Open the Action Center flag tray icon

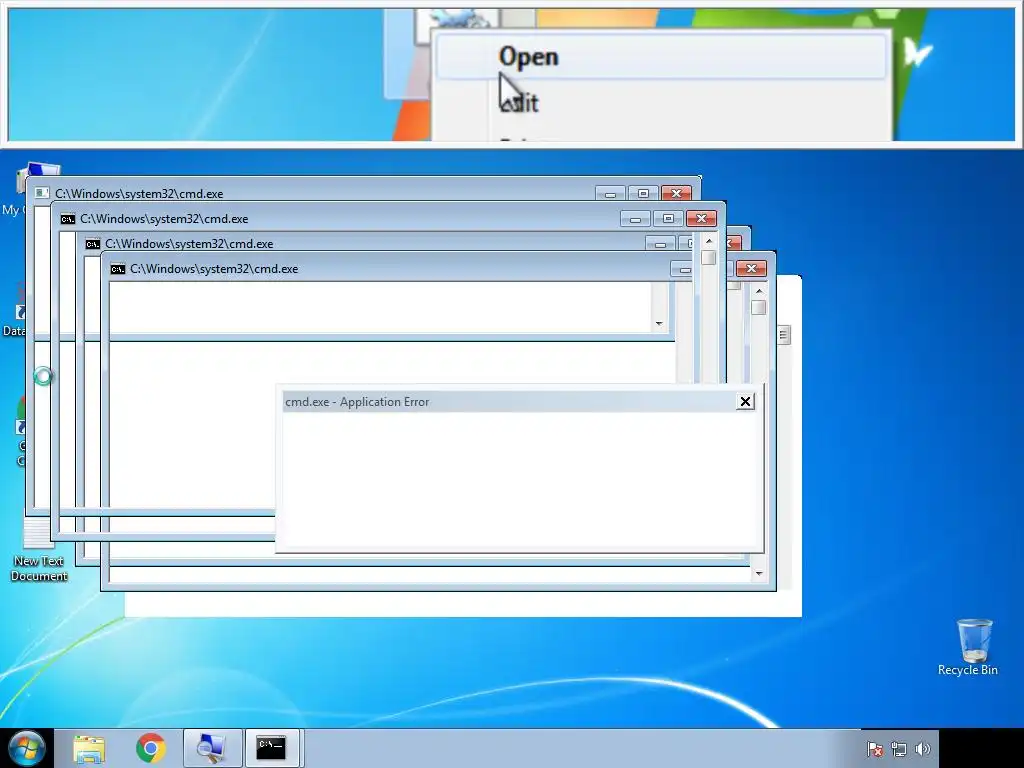875,749
